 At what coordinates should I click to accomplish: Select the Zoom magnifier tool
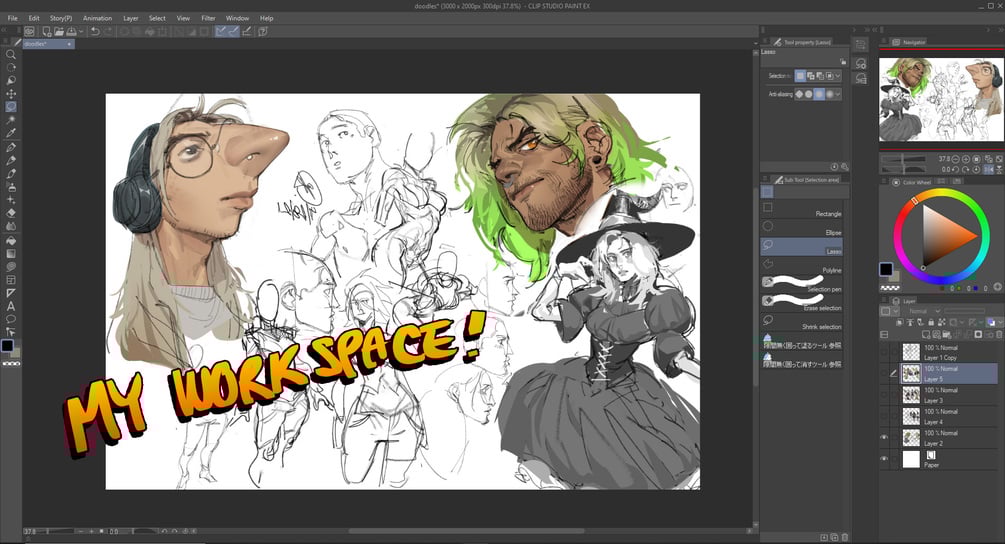click(x=11, y=54)
